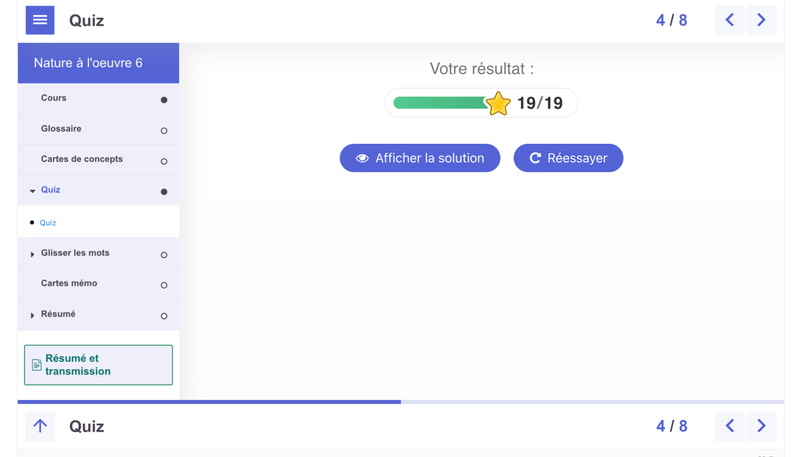
Task: Click the green score progress bar
Action: tap(440, 103)
